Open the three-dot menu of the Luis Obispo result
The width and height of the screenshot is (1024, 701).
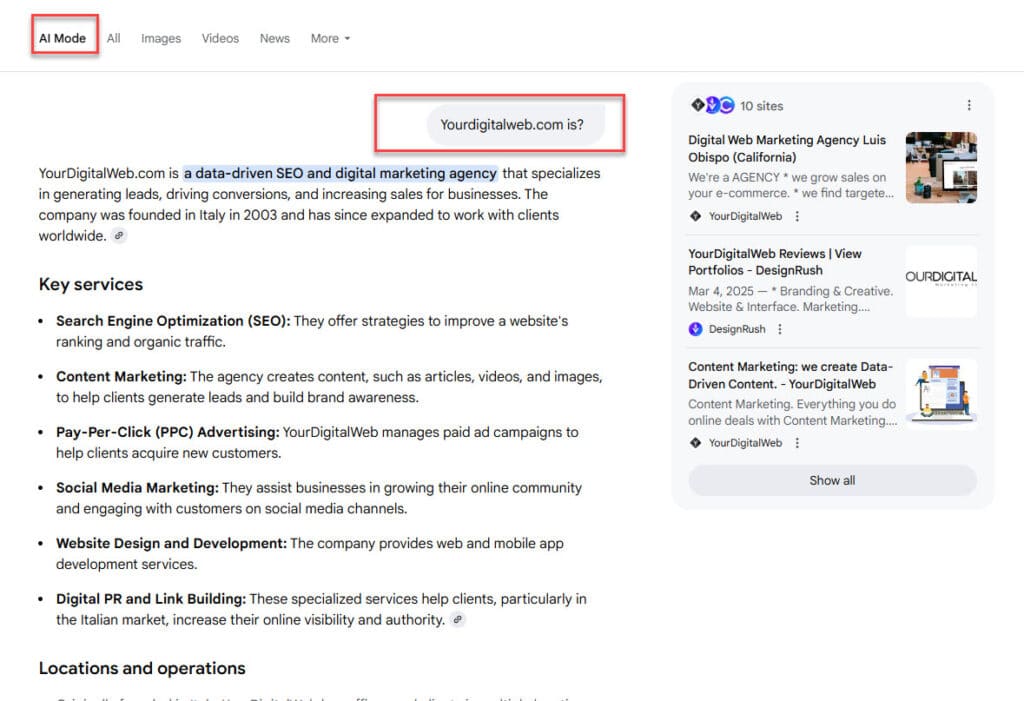(797, 216)
